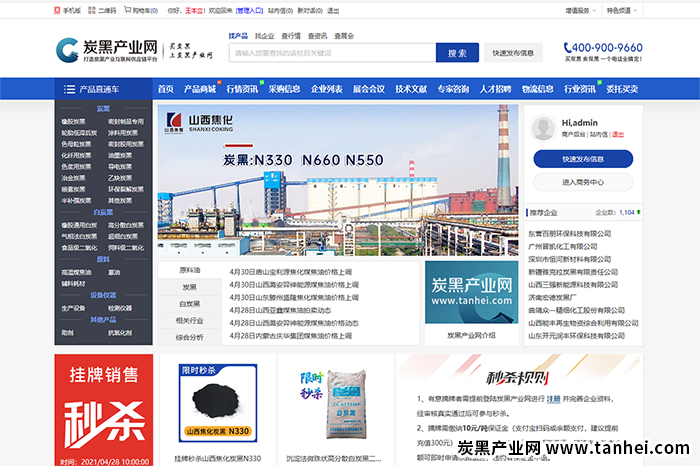Screen dimensions: 700x466
Task: Open the 委托买卖 nav item
Action: (622, 89)
